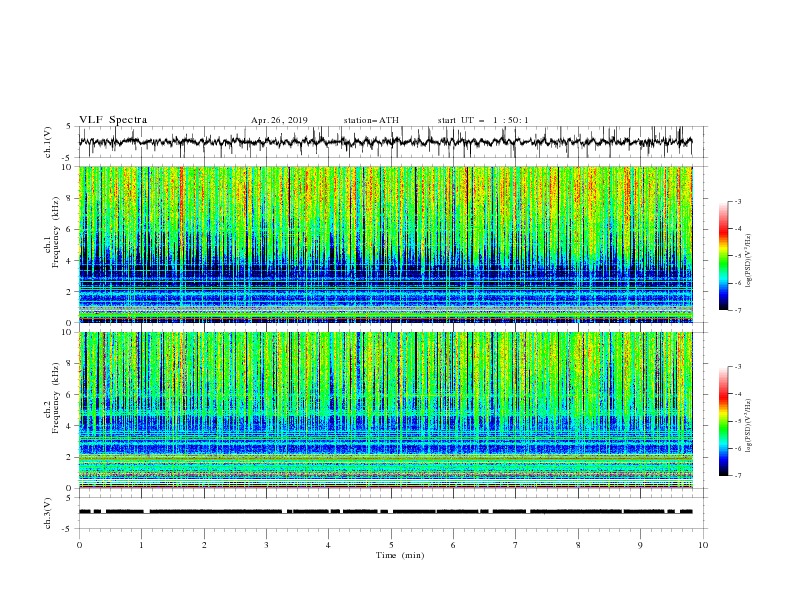The height and width of the screenshot is (612, 792).
Task: Click the "VLF Spectra" title text
Action: [113, 120]
